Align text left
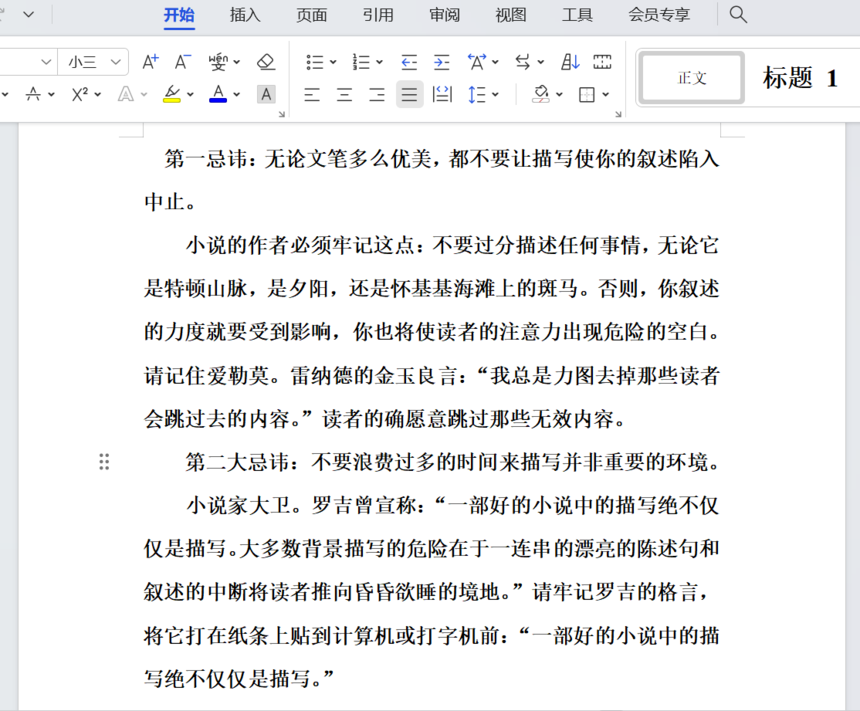The height and width of the screenshot is (711, 860). coord(312,95)
